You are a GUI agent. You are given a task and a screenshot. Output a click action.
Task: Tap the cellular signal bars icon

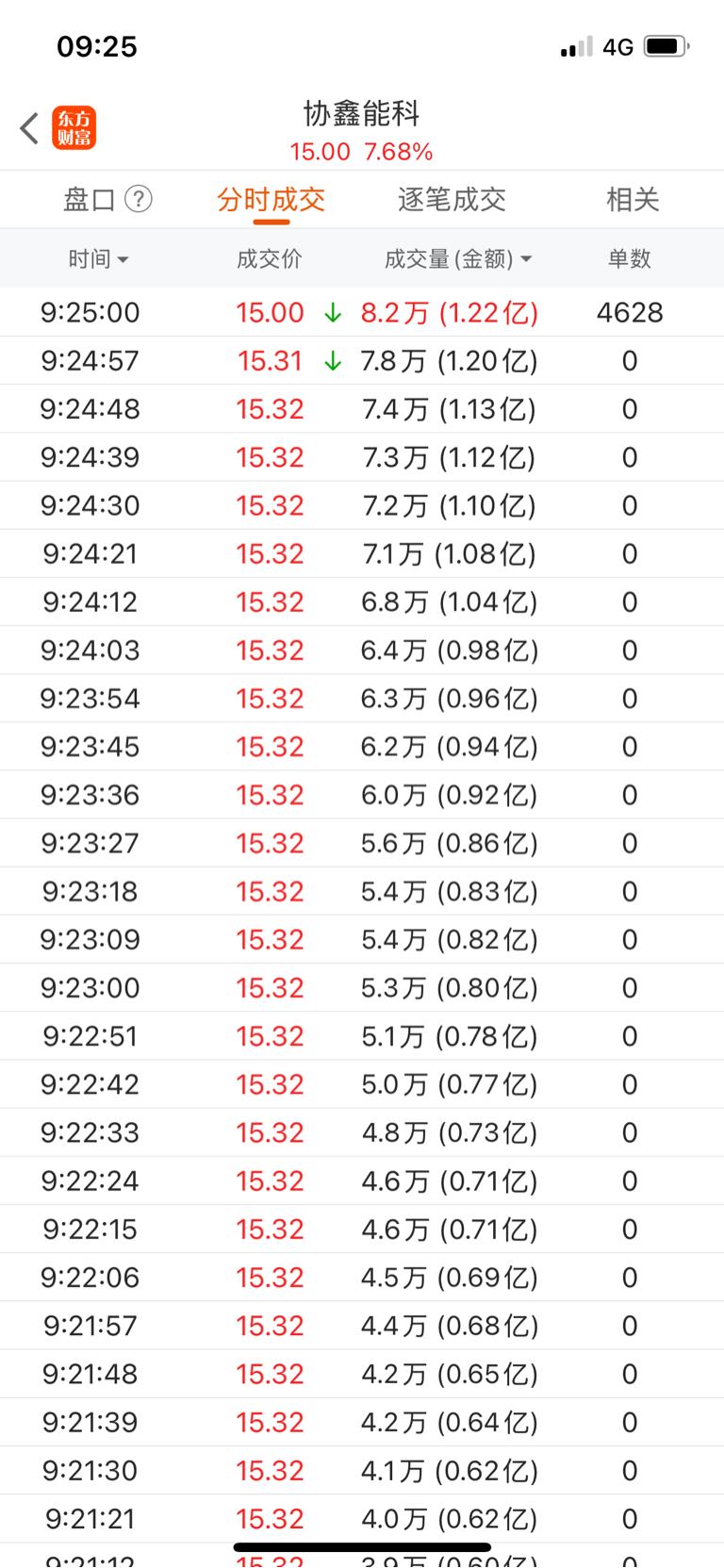pos(576,46)
